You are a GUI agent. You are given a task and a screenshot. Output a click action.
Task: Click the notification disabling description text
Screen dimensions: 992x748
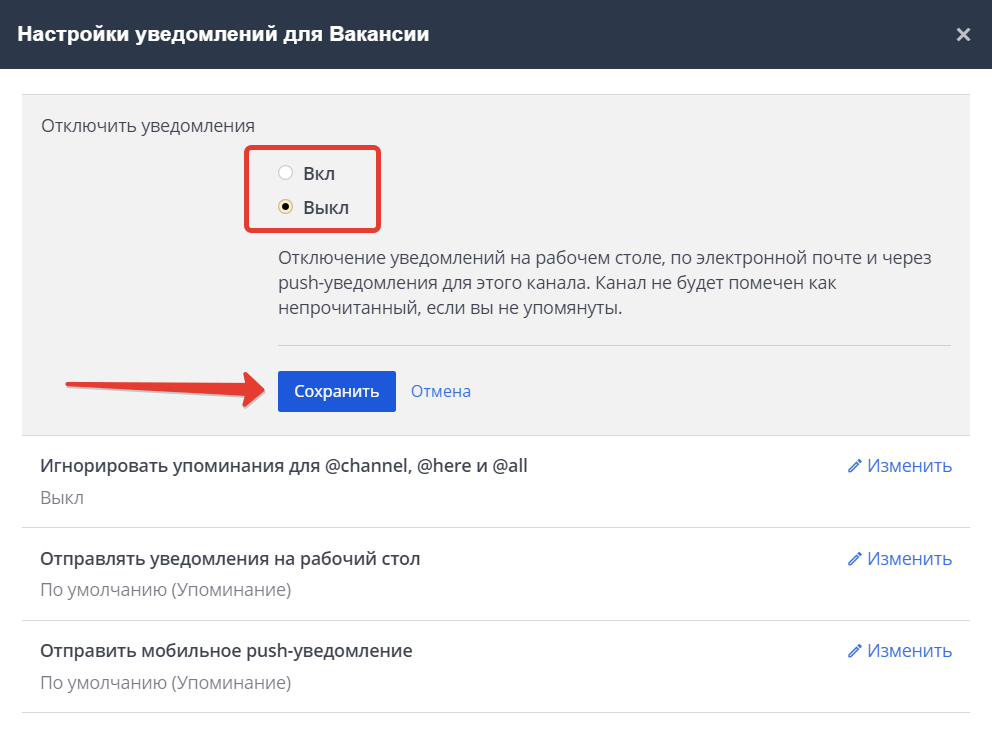point(600,280)
